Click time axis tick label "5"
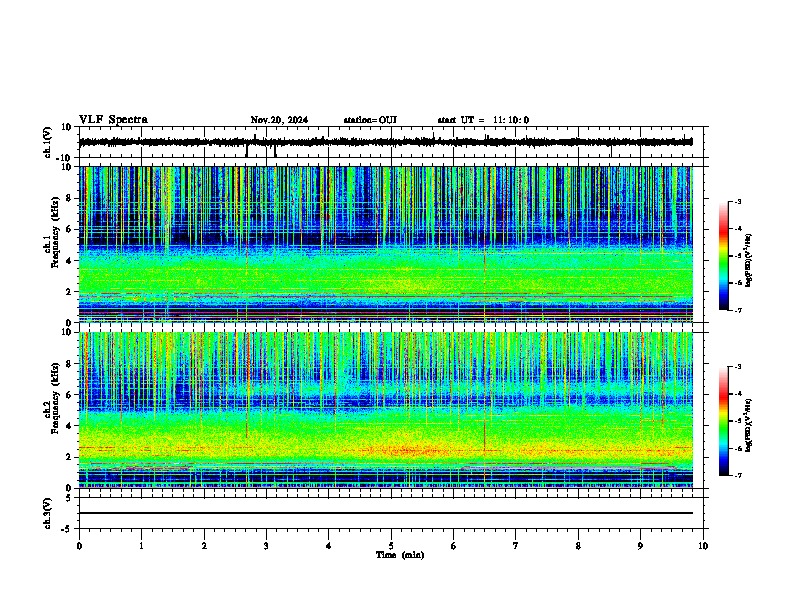 tap(391, 546)
